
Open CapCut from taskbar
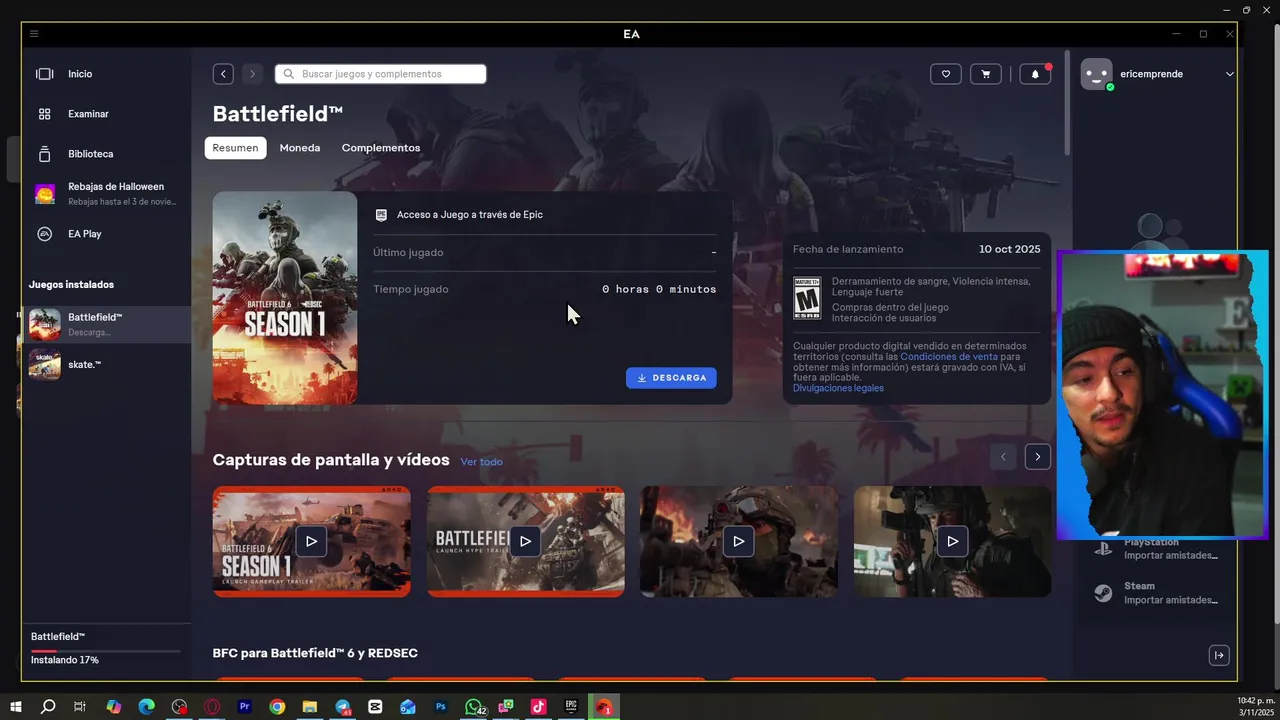coord(375,707)
